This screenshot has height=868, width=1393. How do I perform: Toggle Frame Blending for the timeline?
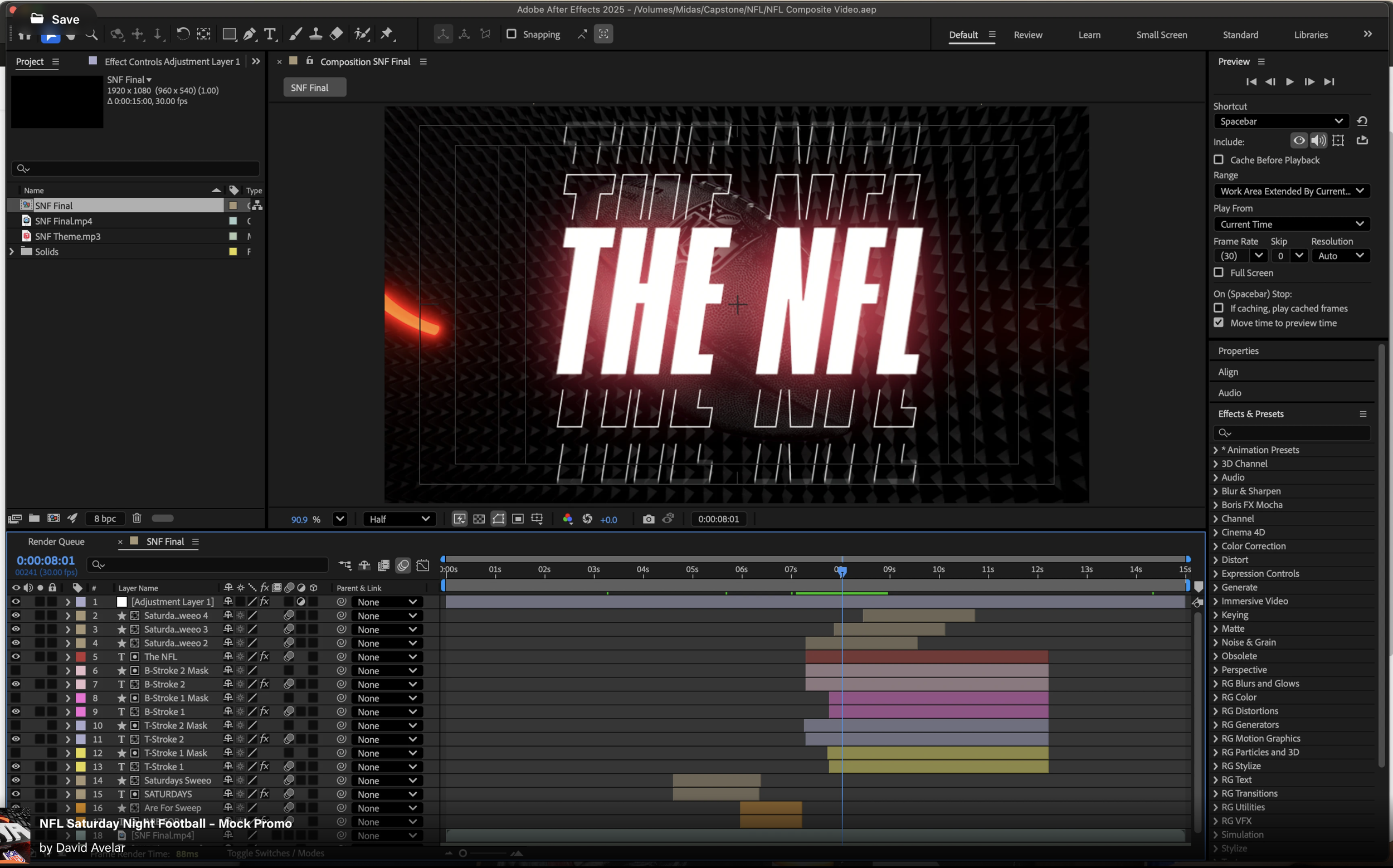point(384,565)
